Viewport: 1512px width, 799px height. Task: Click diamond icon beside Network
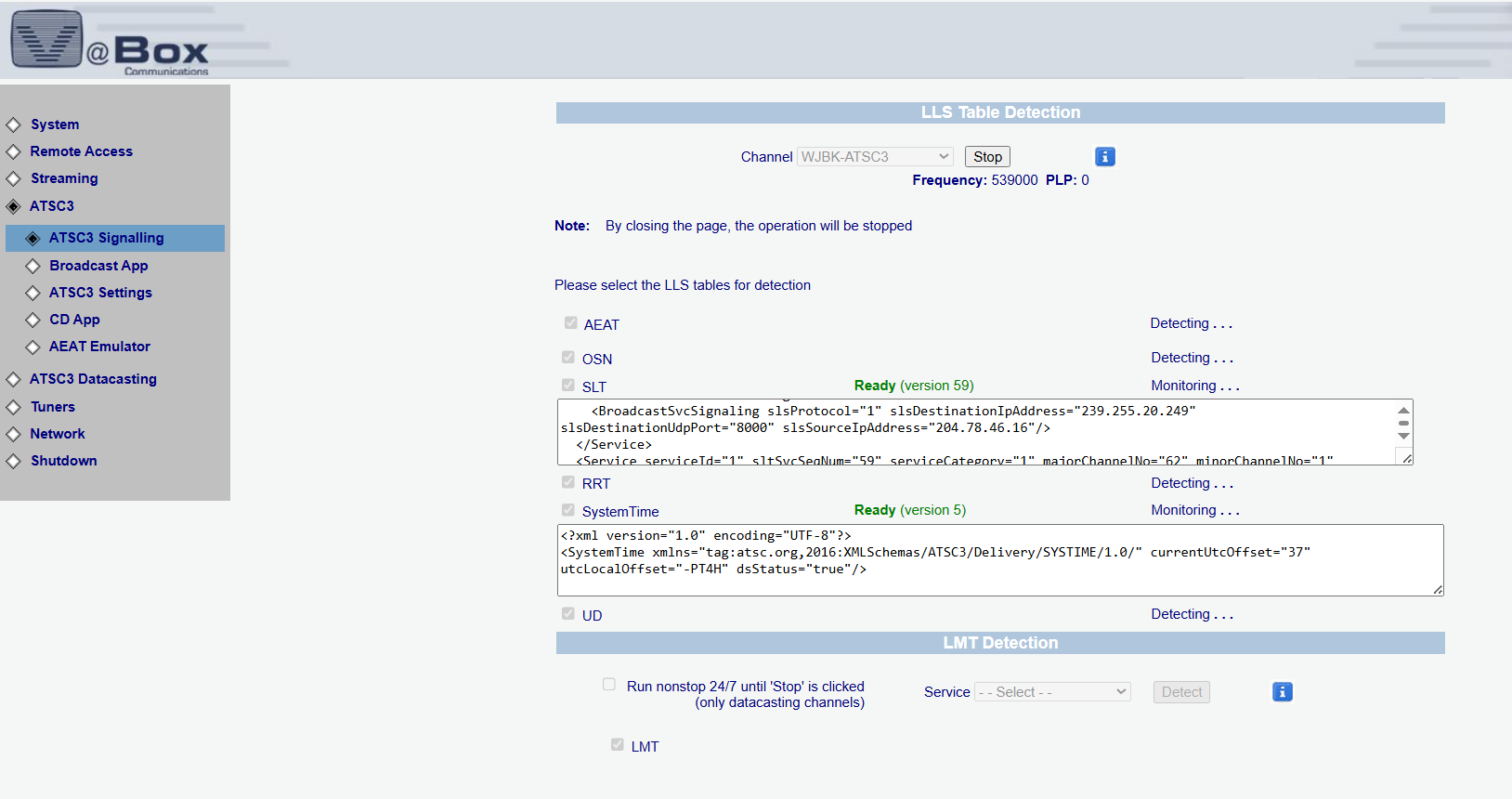coord(13,434)
